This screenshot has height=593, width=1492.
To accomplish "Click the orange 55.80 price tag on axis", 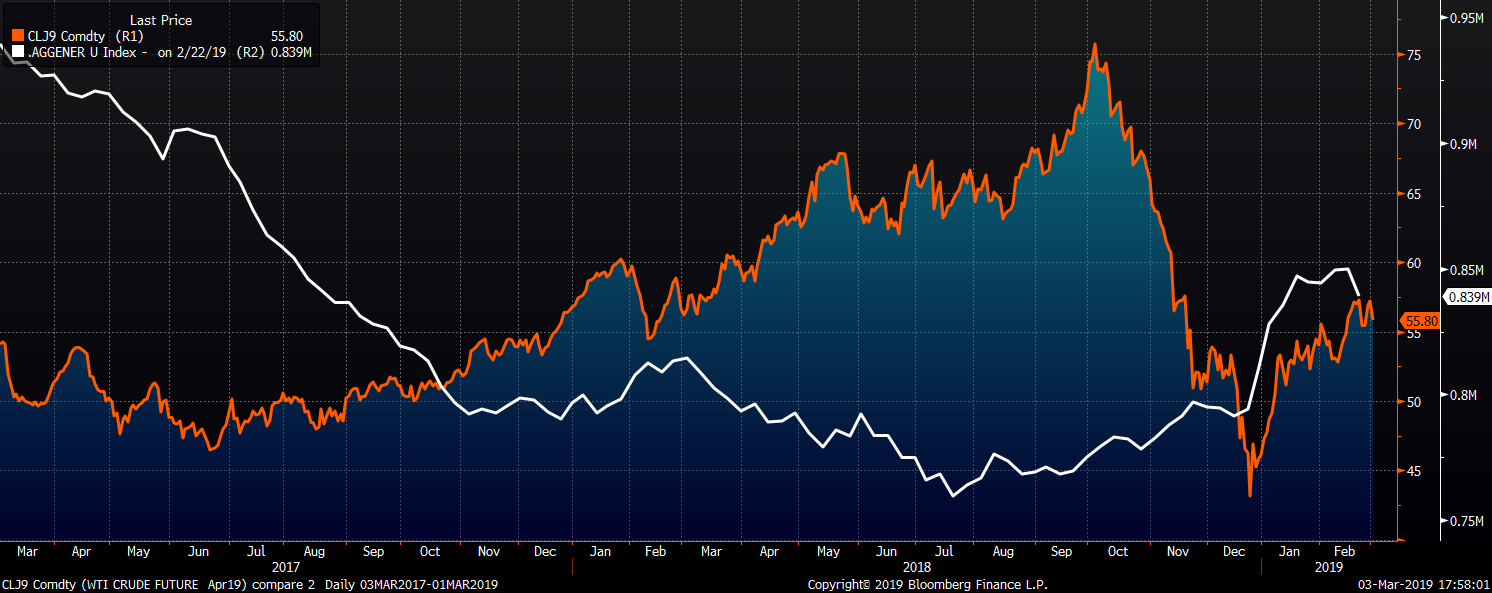I will click(x=1420, y=321).
